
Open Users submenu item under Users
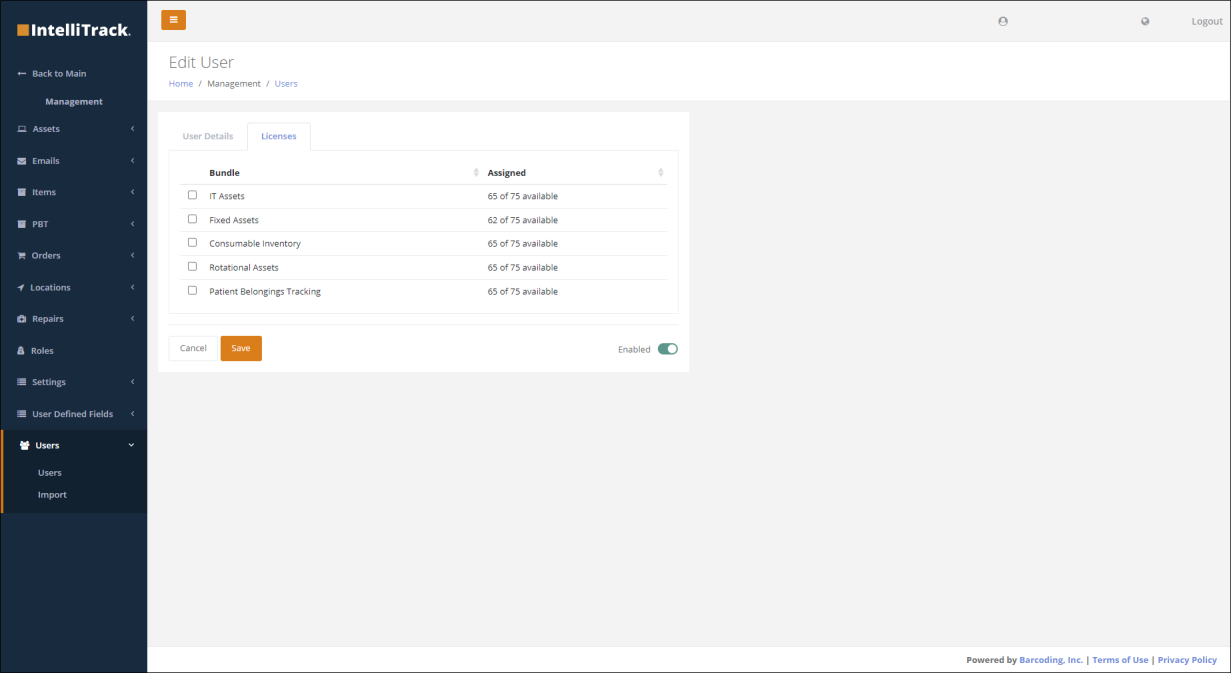50,473
